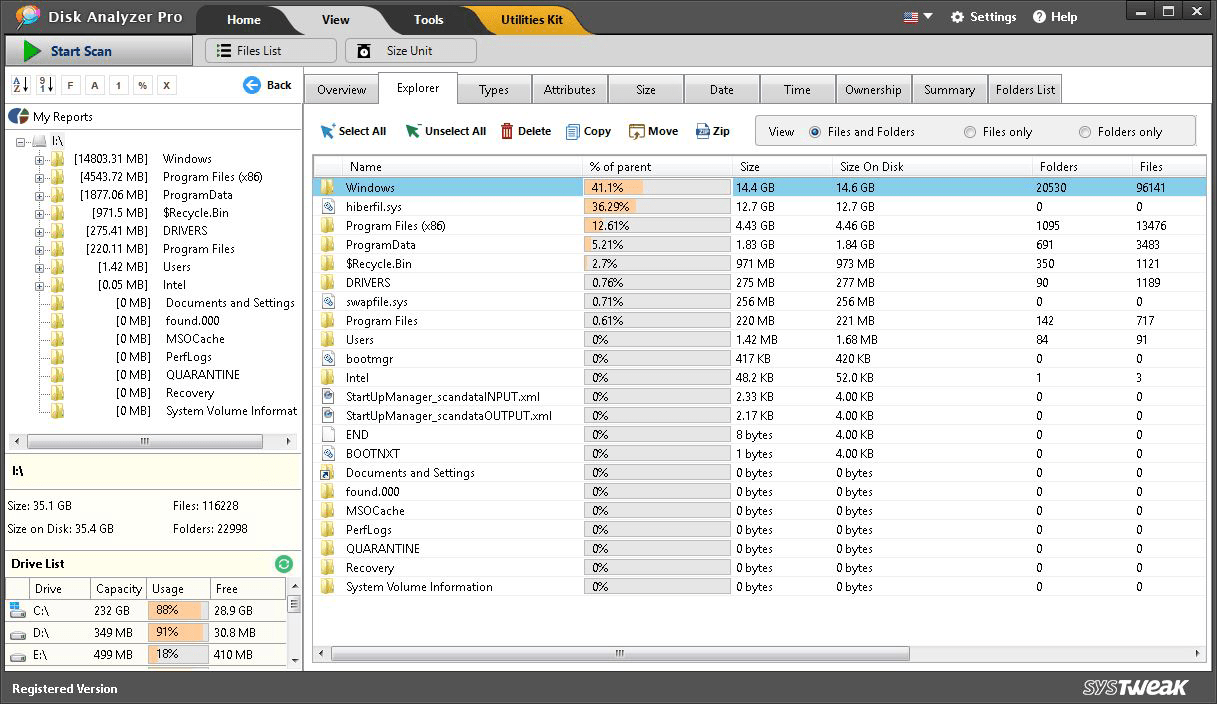Expand the Intel tree node
Screen dimensions: 1217x704
click(x=40, y=285)
